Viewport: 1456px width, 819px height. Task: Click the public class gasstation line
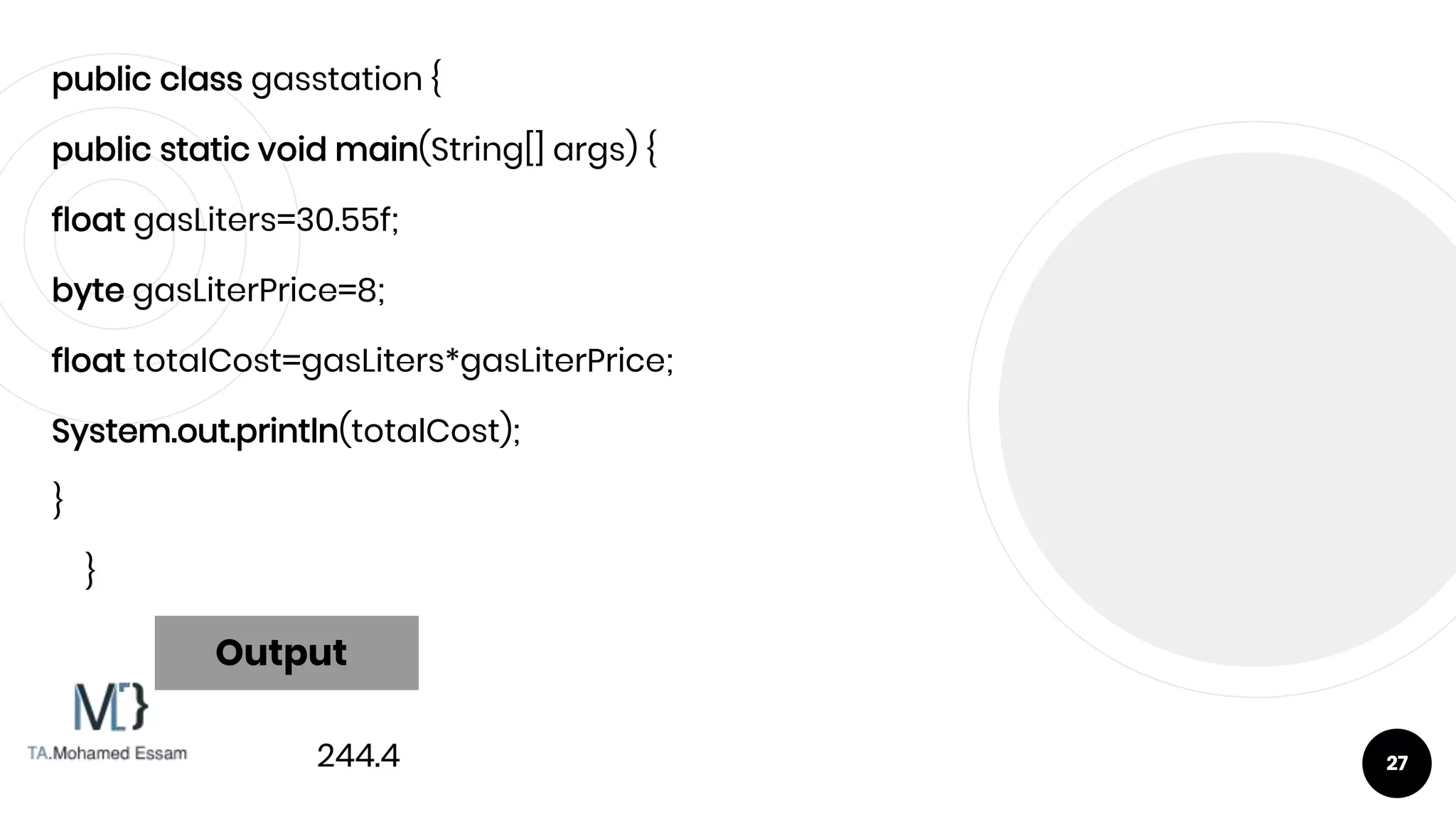[247, 79]
